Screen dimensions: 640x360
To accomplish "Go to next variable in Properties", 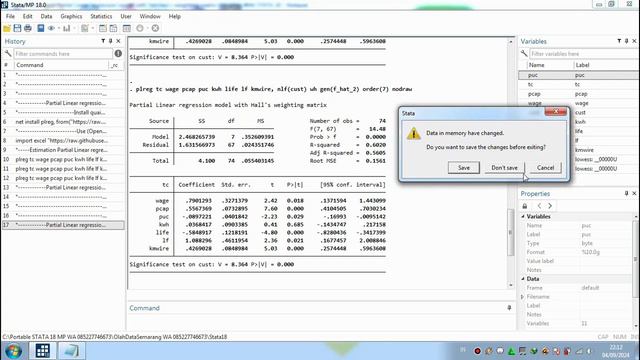I will tap(550, 206).
